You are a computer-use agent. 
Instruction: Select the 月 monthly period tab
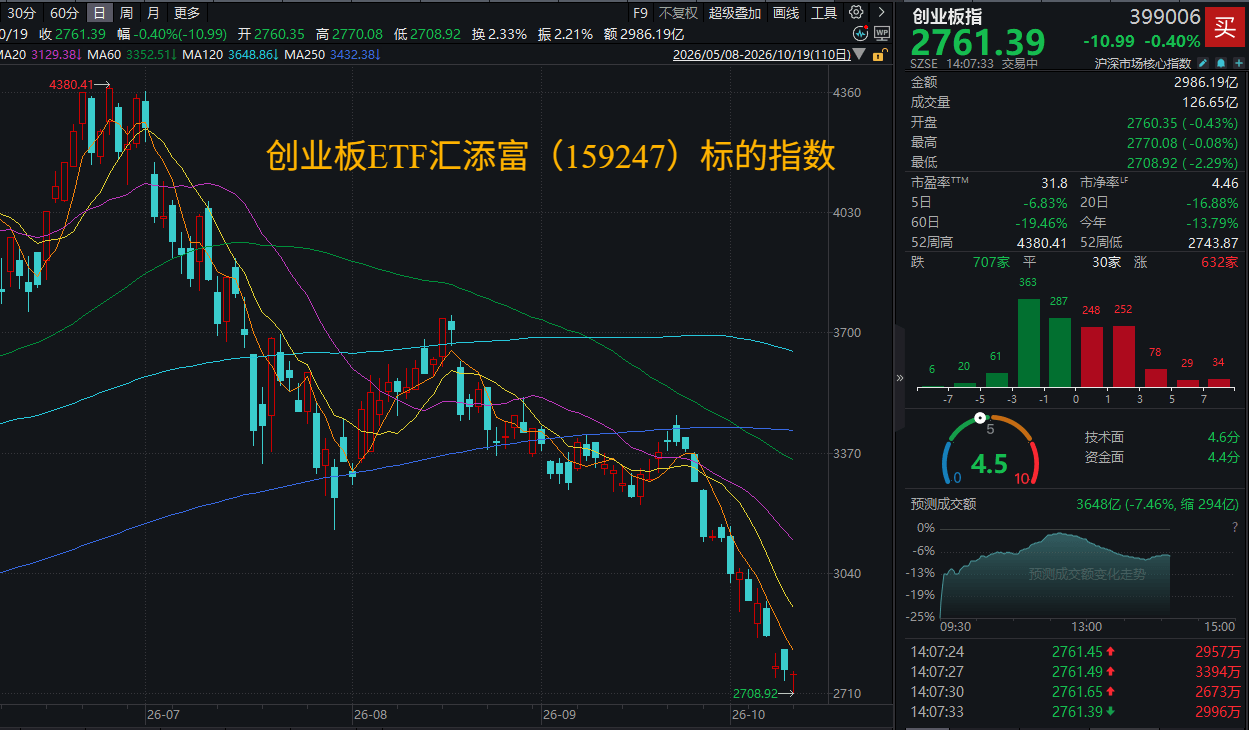[152, 13]
